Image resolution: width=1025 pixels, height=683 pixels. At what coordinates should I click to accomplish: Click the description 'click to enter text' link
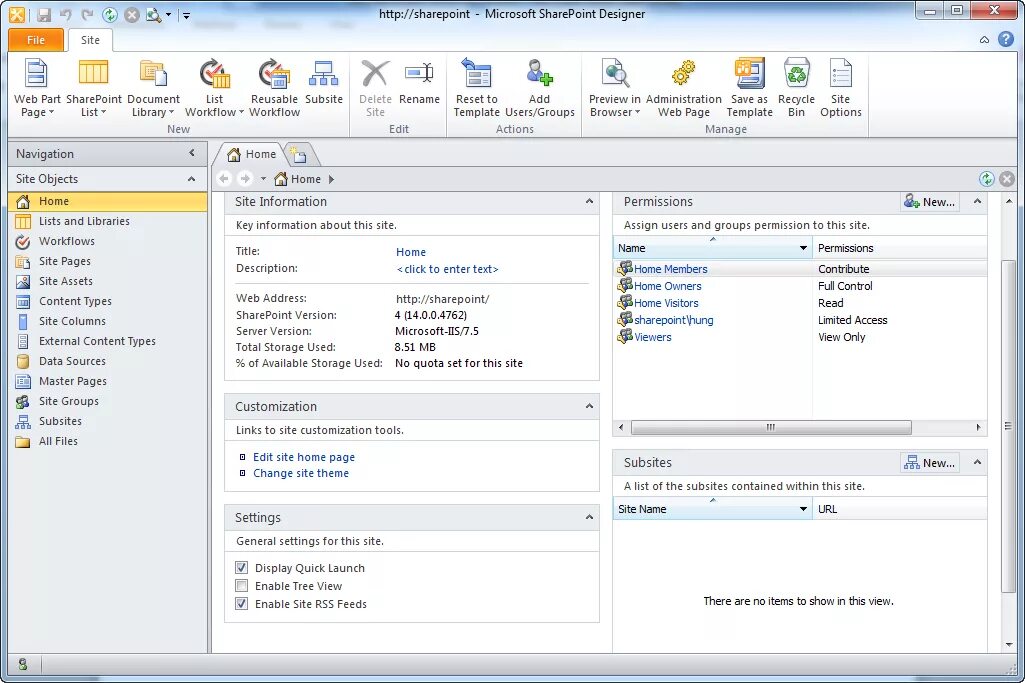point(447,269)
